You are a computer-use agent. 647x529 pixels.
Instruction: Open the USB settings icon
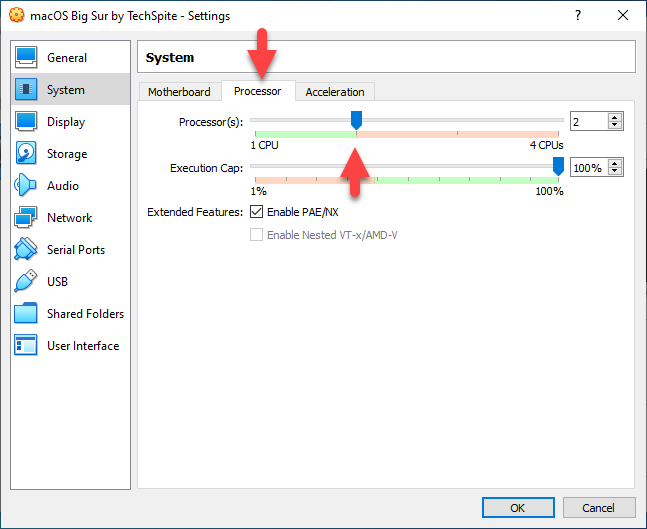click(26, 282)
